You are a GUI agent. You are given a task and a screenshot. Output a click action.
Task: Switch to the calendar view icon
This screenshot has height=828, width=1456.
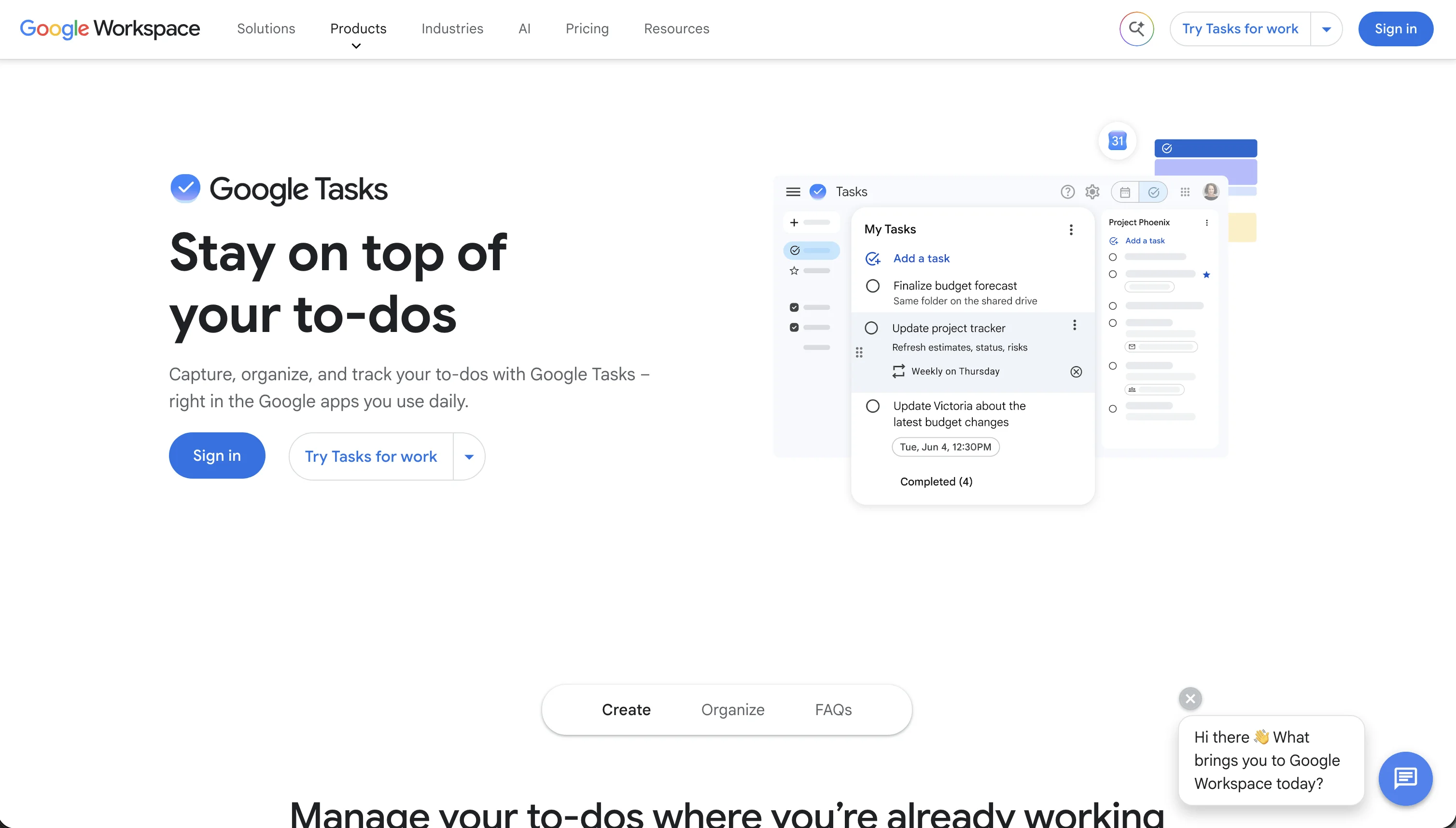1125,192
